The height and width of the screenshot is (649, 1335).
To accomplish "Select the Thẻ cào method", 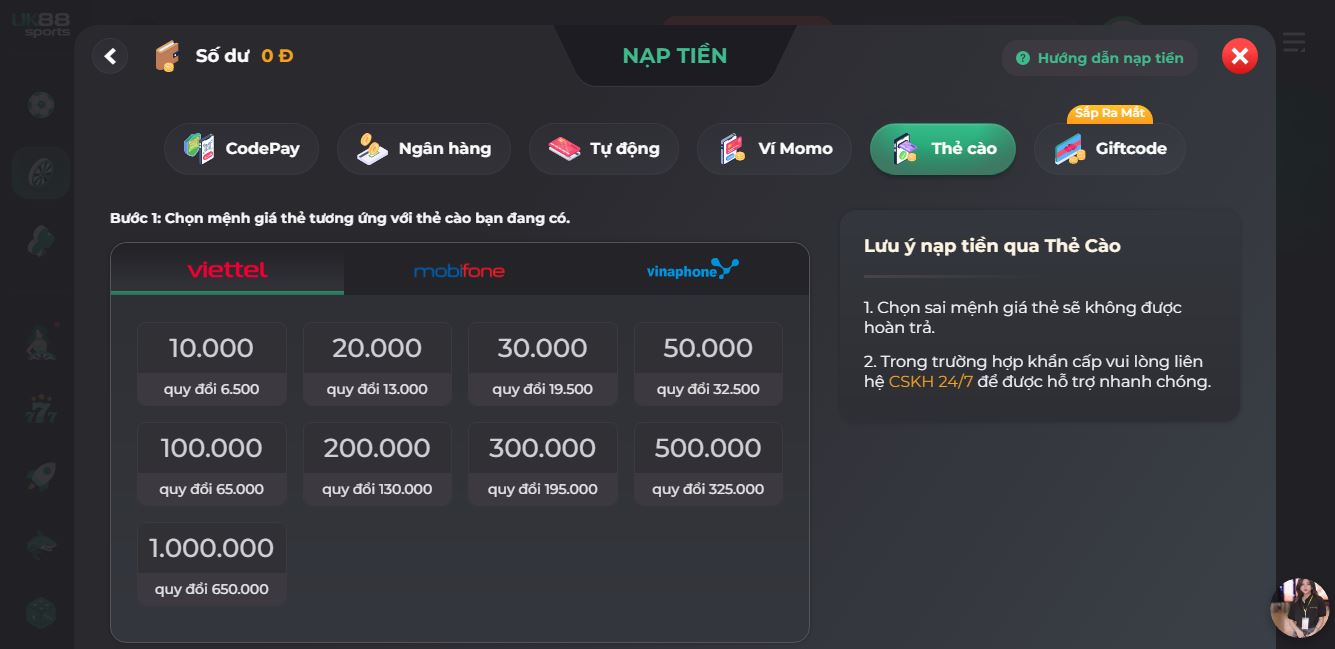I will pyautogui.click(x=943, y=149).
